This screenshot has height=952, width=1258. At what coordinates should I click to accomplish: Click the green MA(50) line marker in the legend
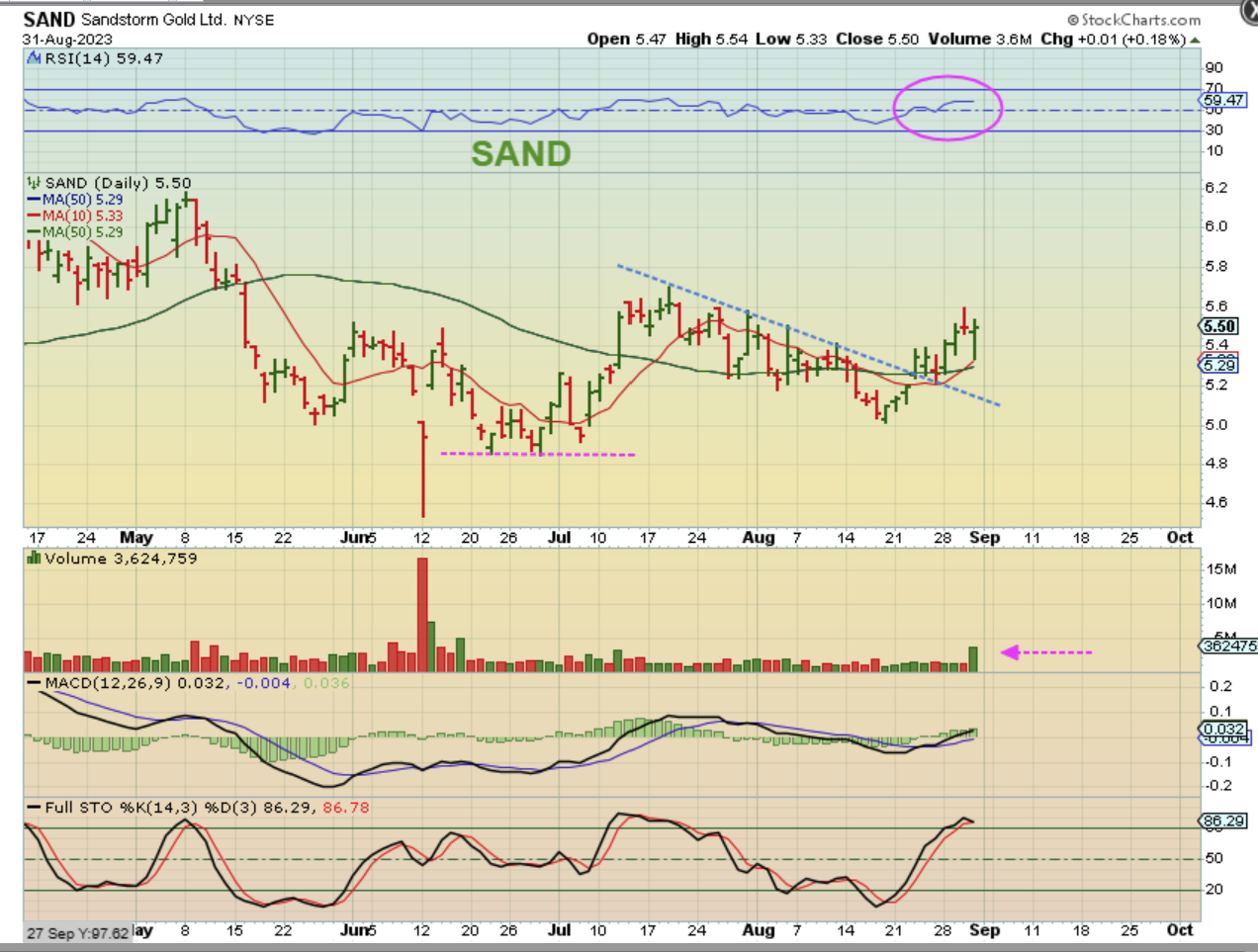pyautogui.click(x=35, y=232)
